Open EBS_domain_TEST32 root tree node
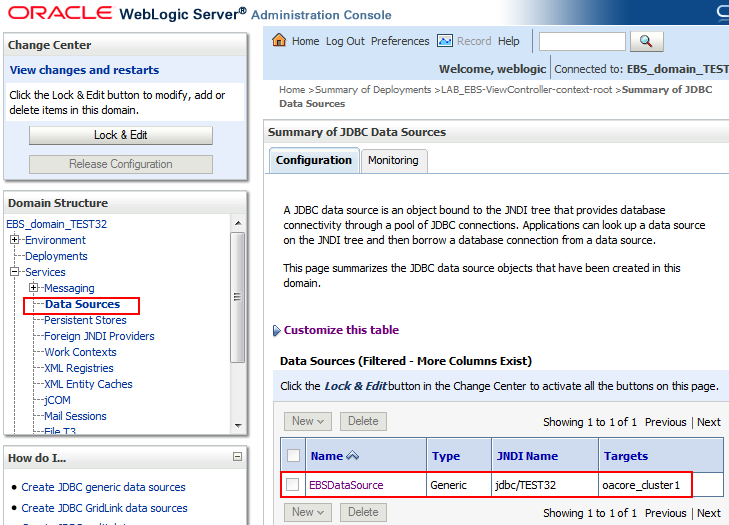This screenshot has height=525, width=729. coord(57,224)
